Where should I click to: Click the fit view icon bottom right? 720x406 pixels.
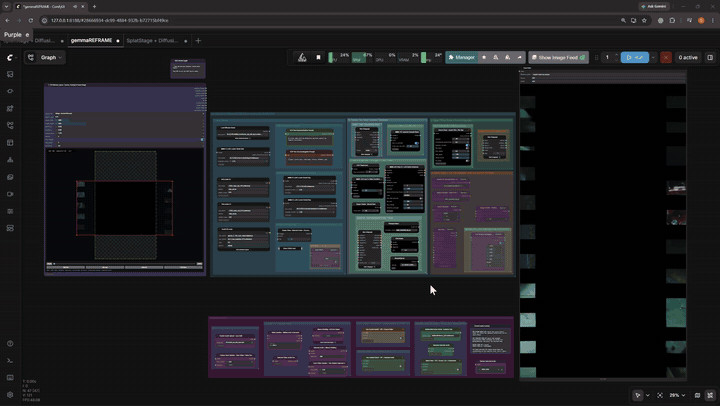[x=660, y=395]
